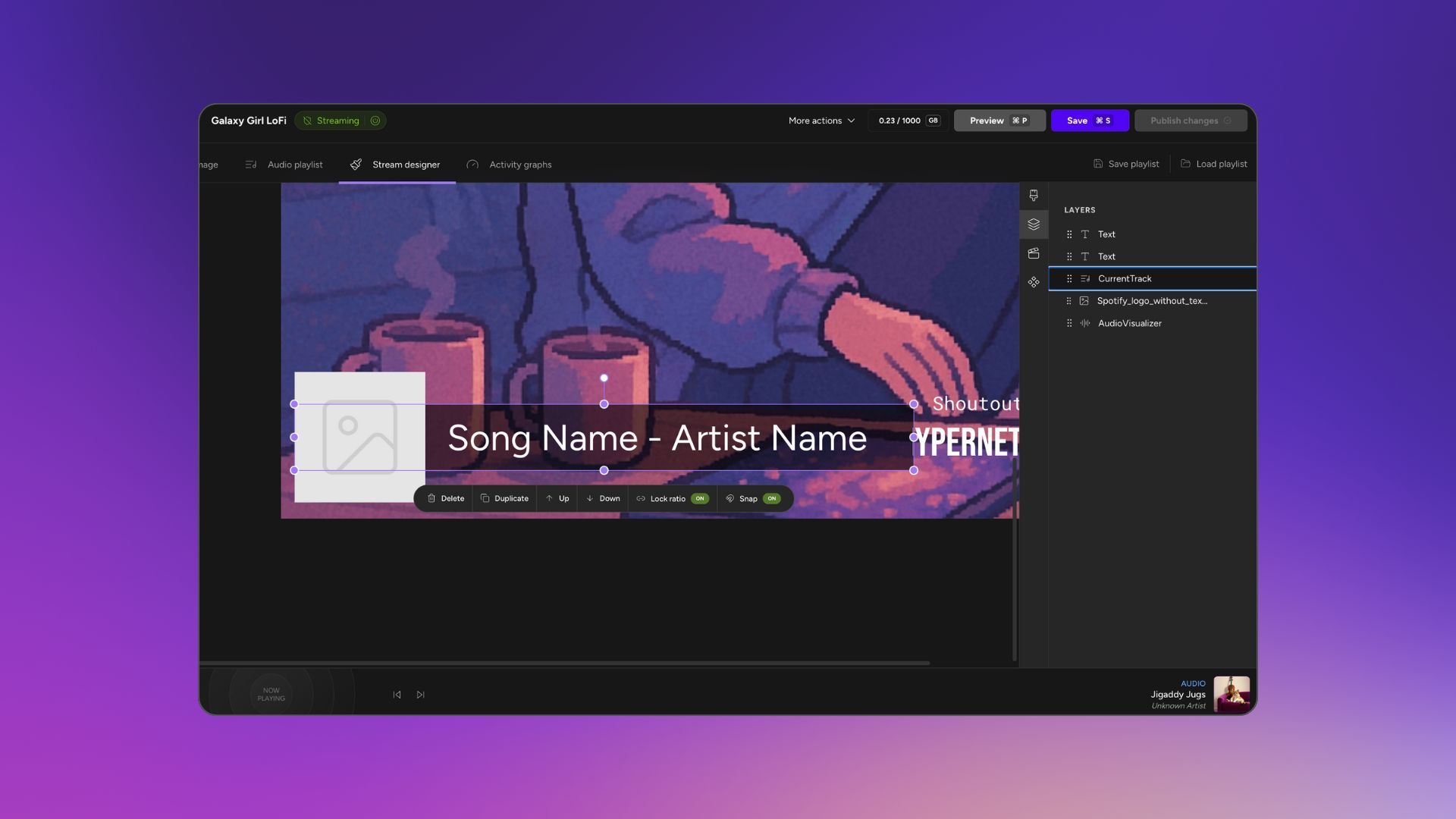Move selected element Up
The image size is (1456, 819).
[x=557, y=499]
